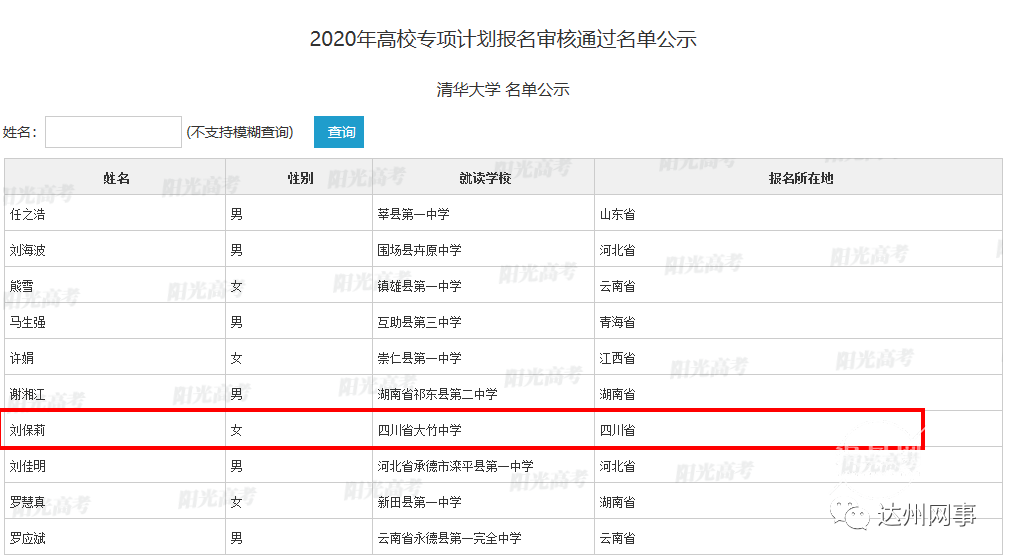Click school cell 云南省永德县第一完全中学

pyautogui.click(x=449, y=538)
